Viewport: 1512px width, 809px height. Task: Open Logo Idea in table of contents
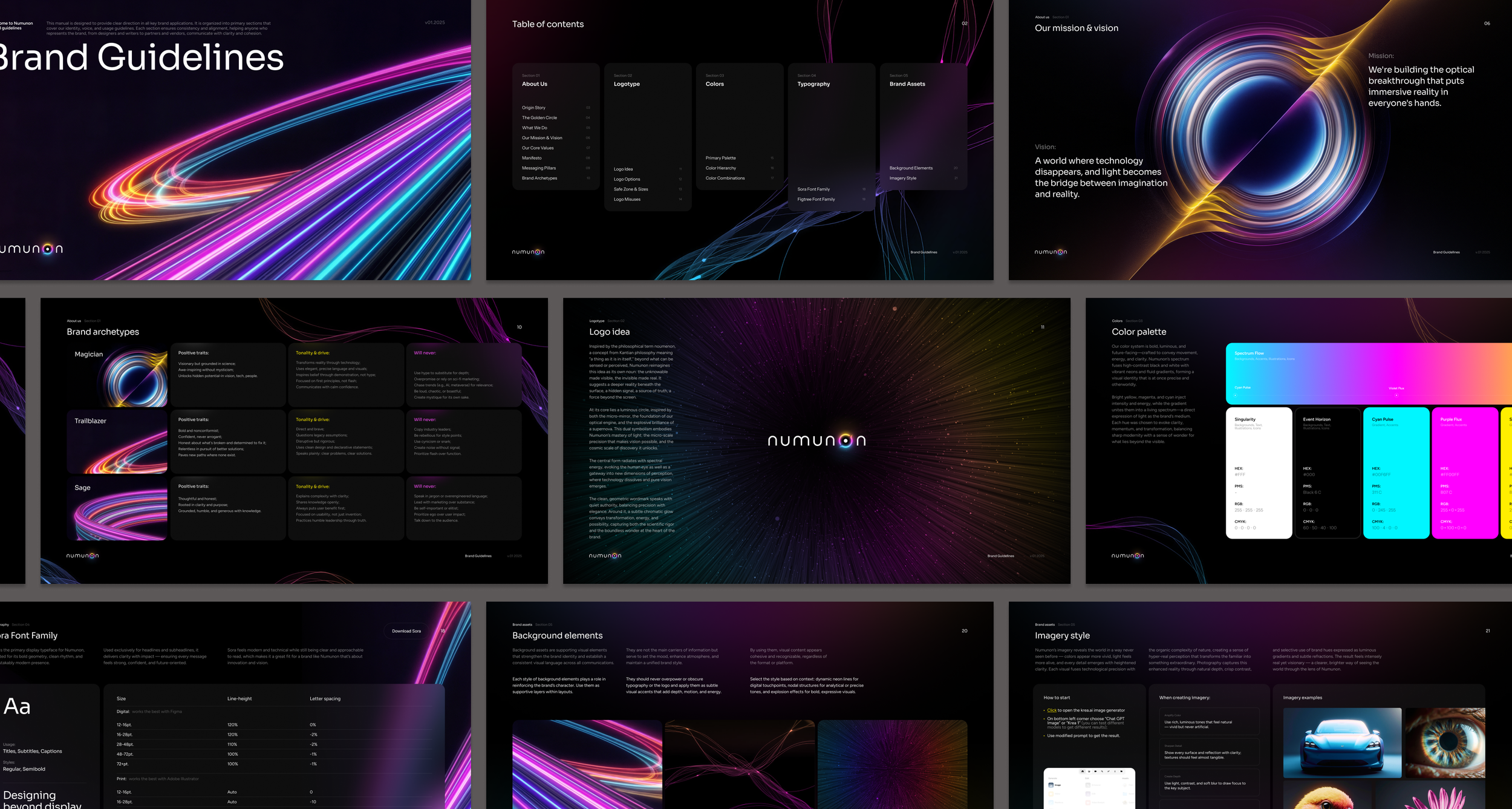(x=624, y=169)
